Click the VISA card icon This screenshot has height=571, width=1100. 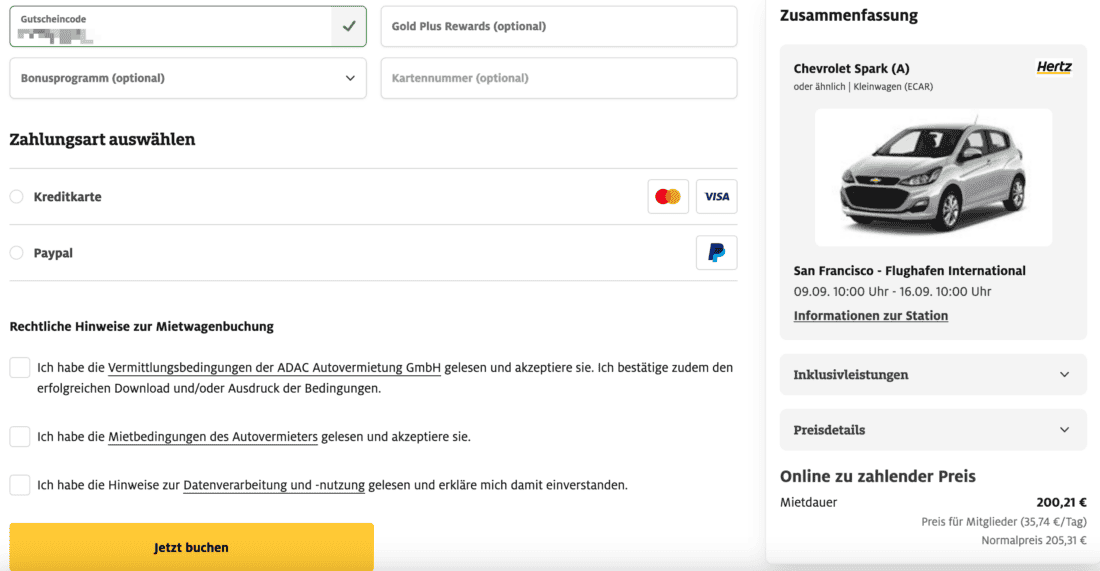click(716, 197)
